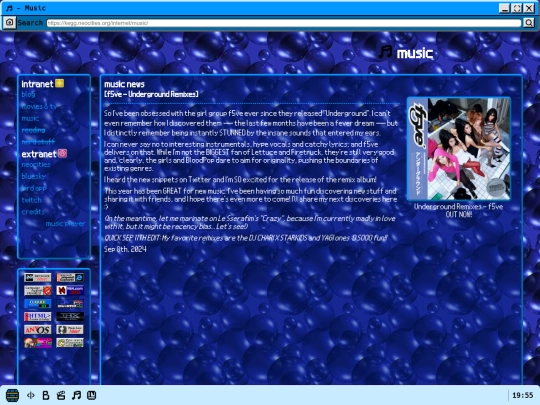
Task: Go to the music sidebar link
Action: 30,118
